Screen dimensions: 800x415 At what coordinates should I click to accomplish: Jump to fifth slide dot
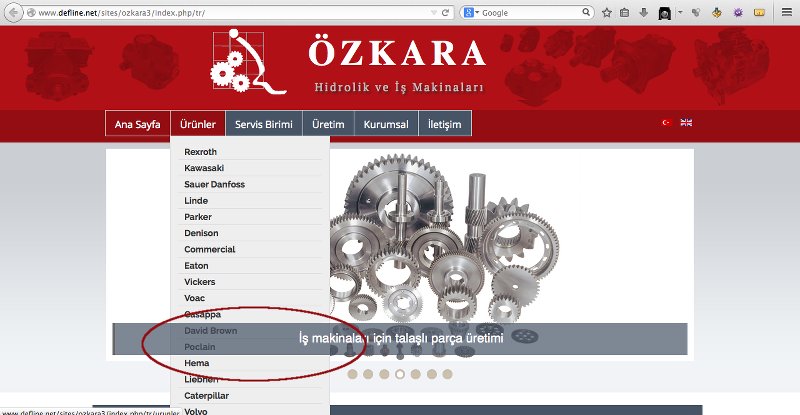point(416,374)
